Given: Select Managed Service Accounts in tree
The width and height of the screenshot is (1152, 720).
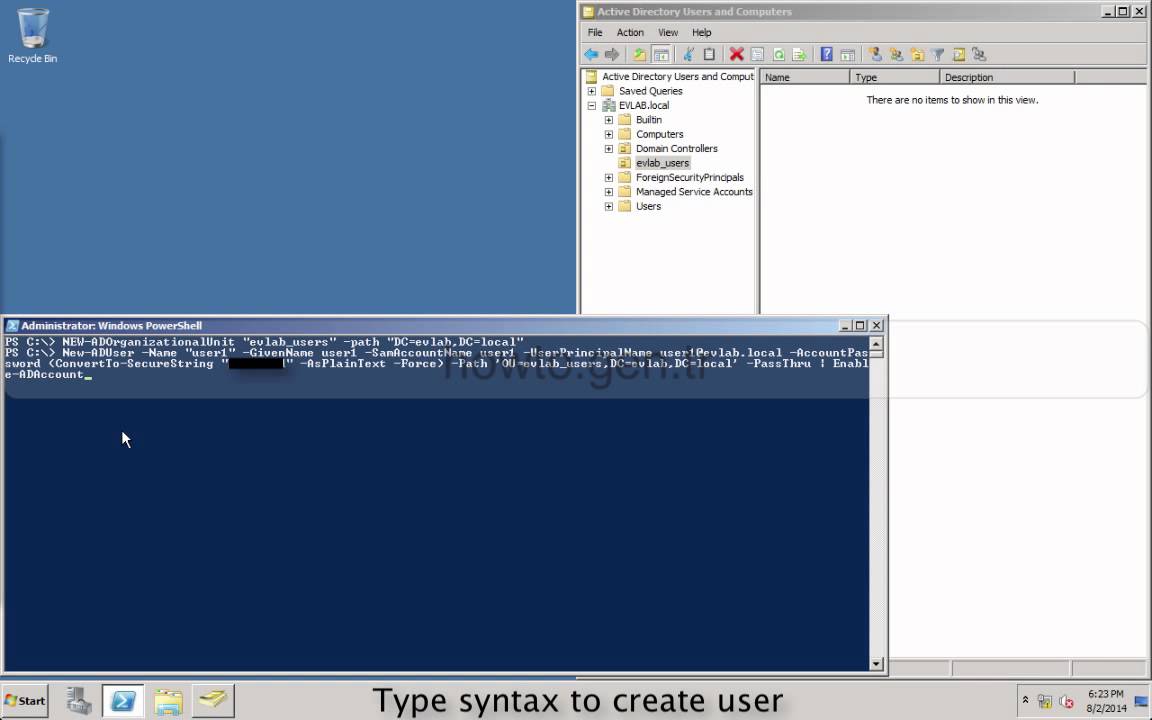Looking at the screenshot, I should point(694,192).
